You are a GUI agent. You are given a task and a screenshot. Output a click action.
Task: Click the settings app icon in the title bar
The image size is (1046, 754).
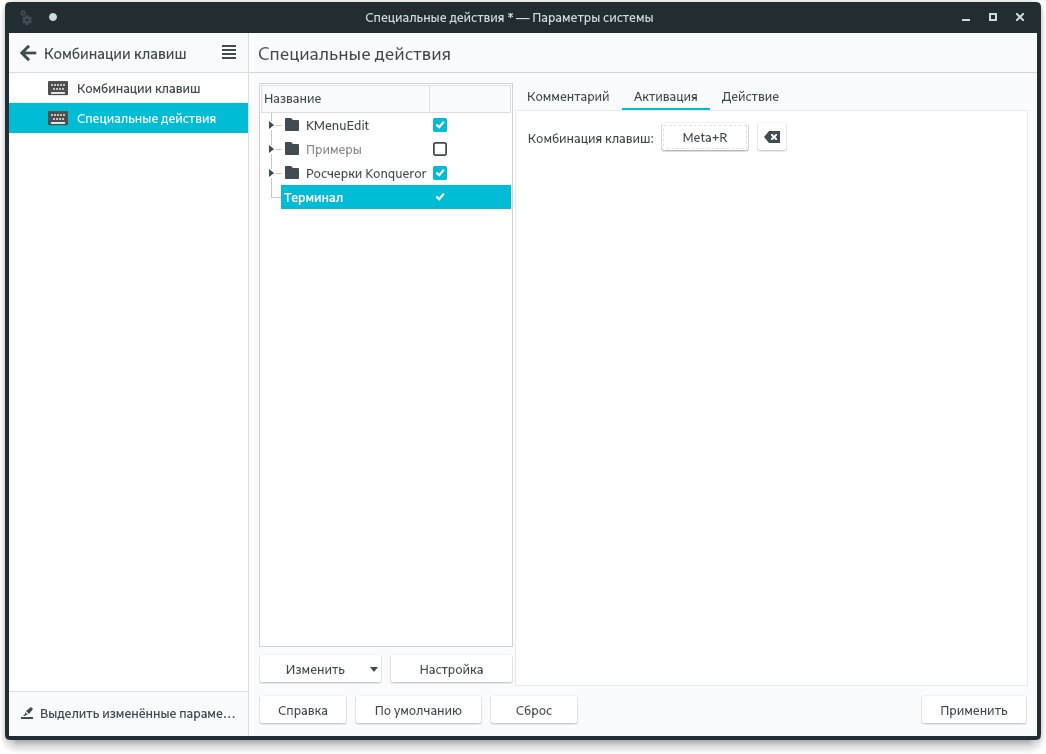[x=26, y=17]
